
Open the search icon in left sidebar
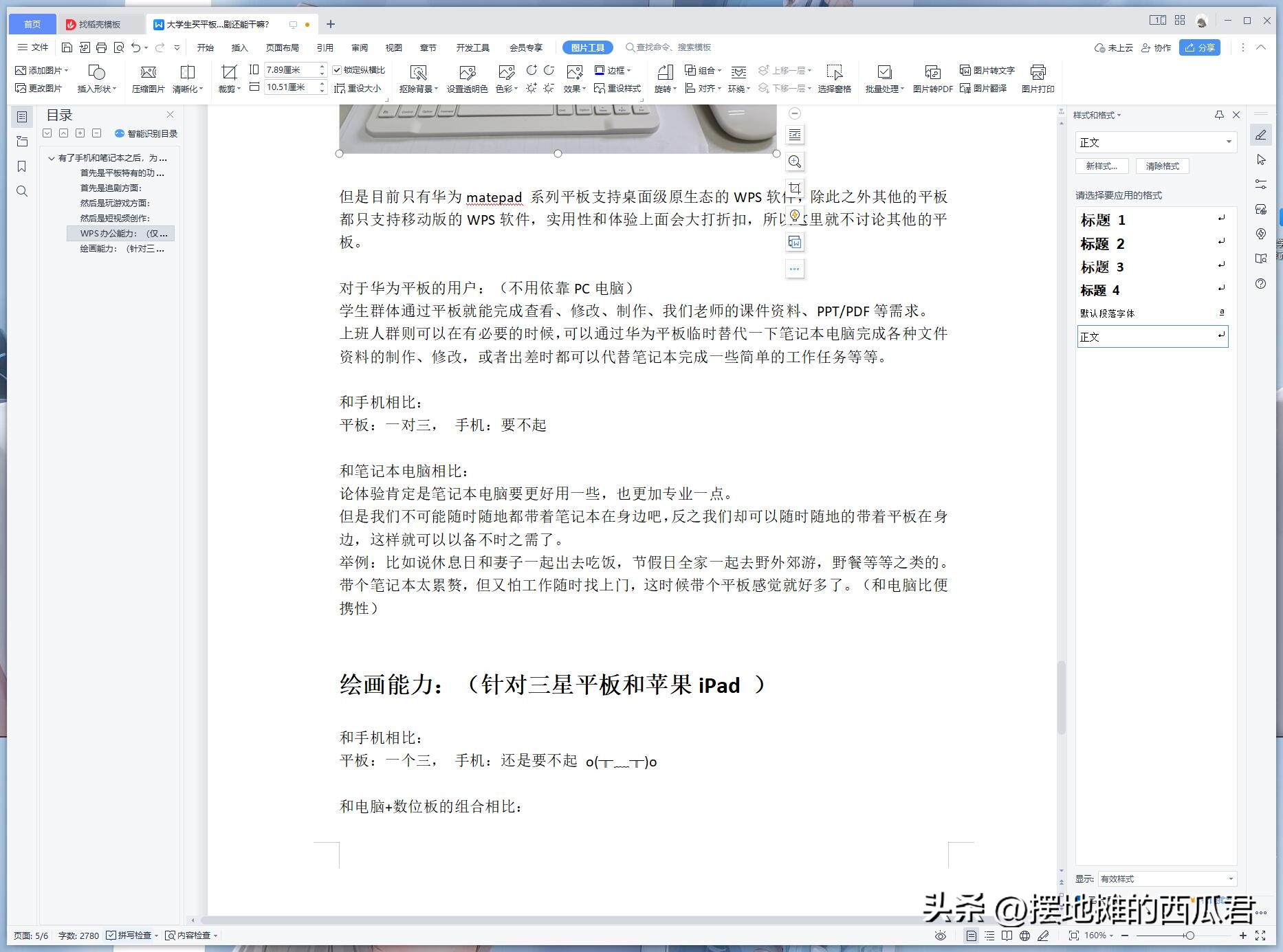22,191
